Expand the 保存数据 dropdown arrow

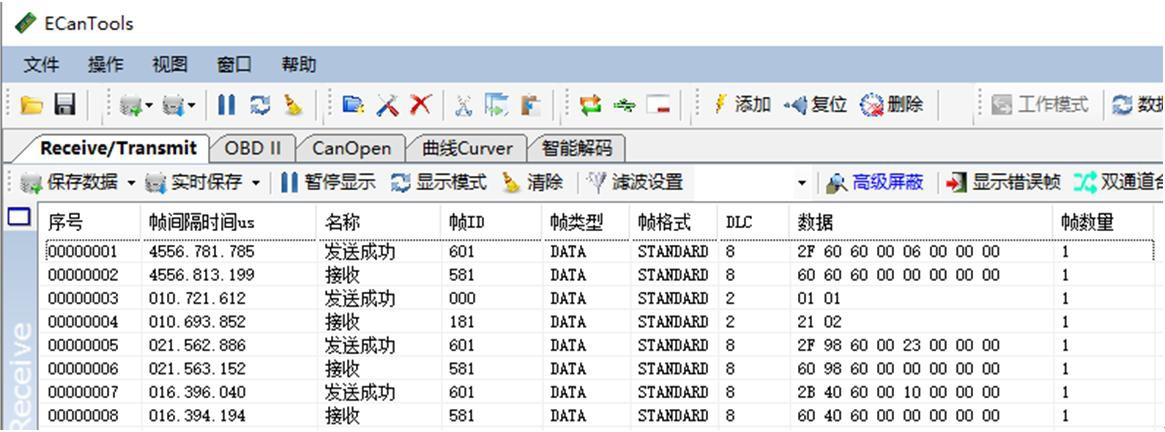[131, 183]
